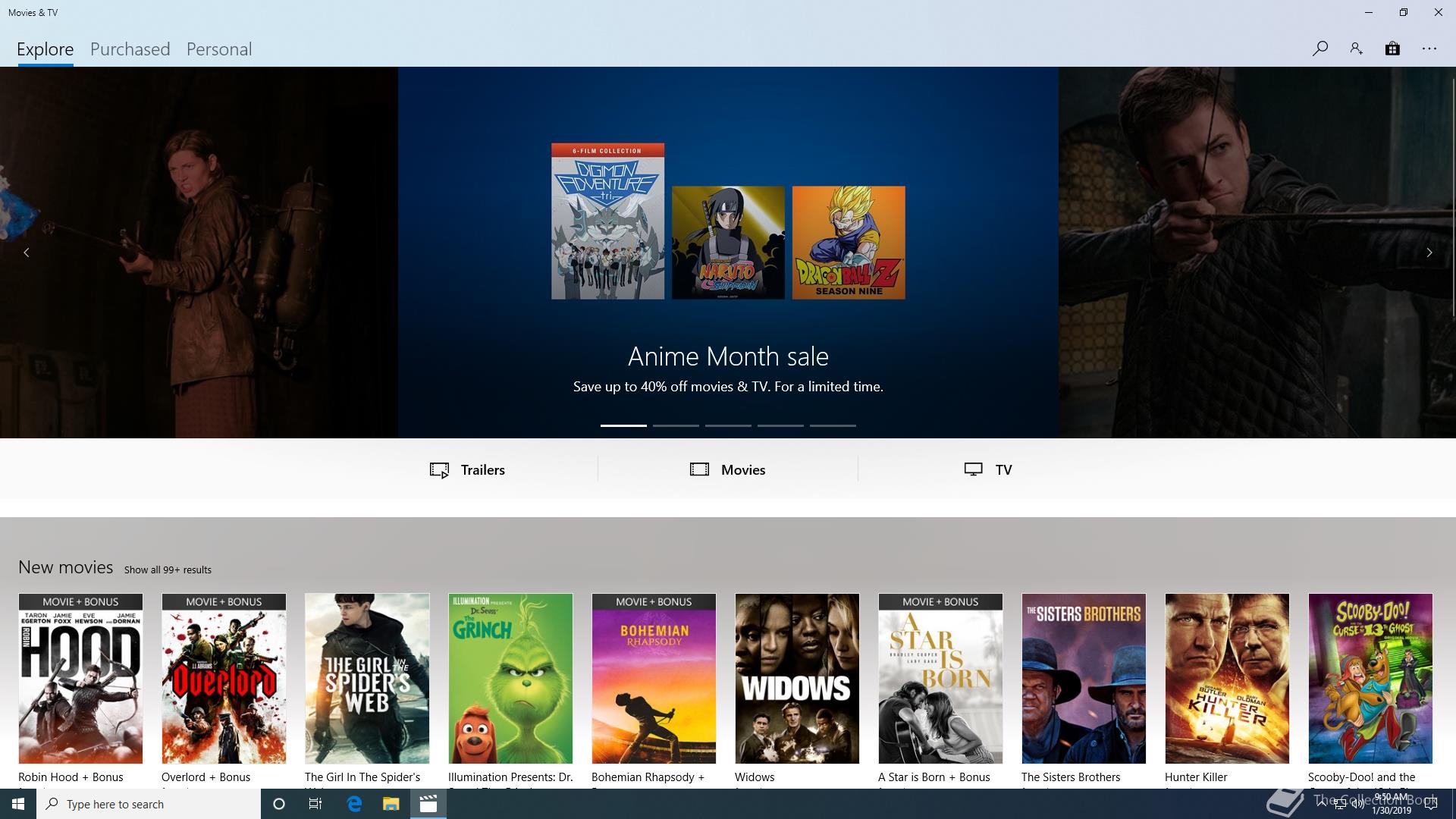Screen dimensions: 1456x819
Task: Click The Sisters Brothers title text
Action: point(1071,777)
